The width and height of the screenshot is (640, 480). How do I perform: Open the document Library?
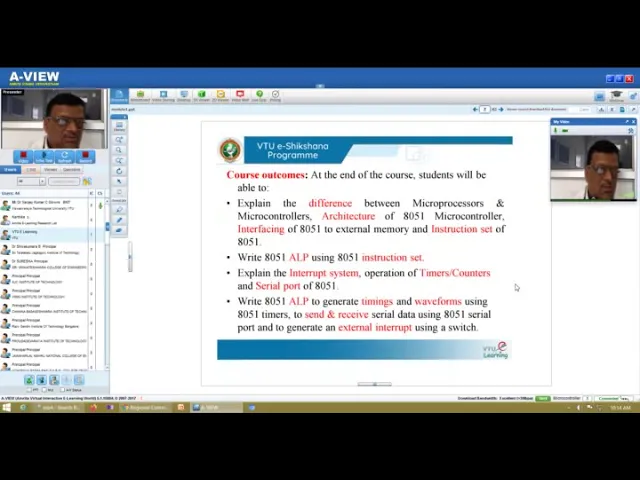pos(119,127)
